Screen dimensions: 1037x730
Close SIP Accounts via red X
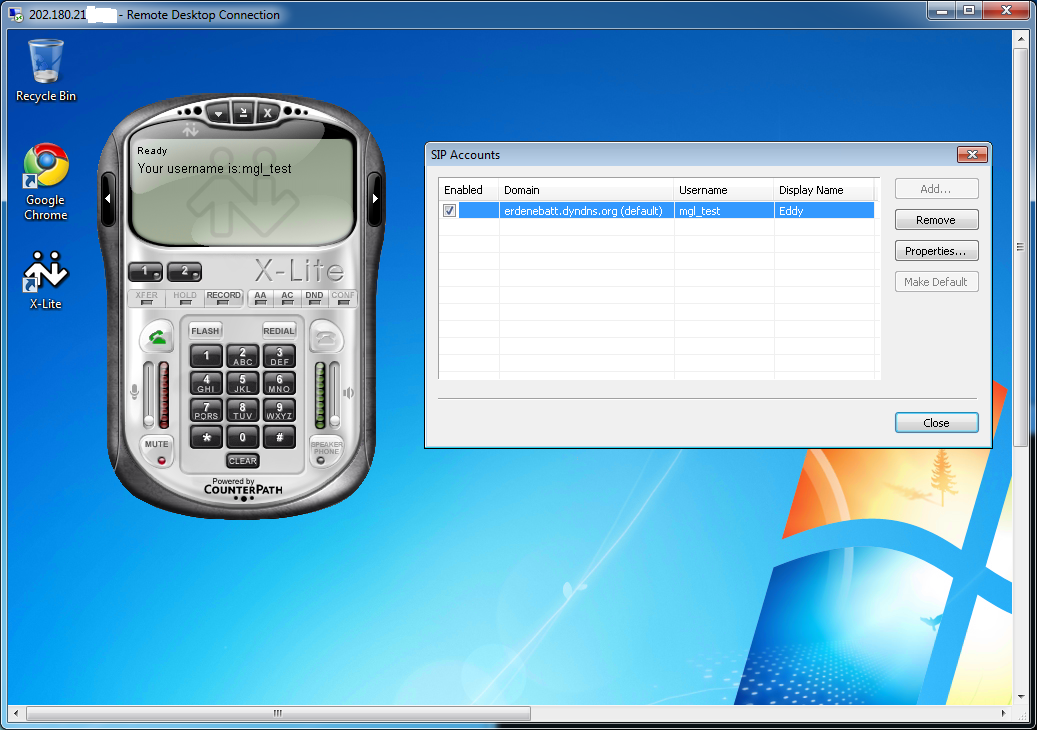pos(972,154)
